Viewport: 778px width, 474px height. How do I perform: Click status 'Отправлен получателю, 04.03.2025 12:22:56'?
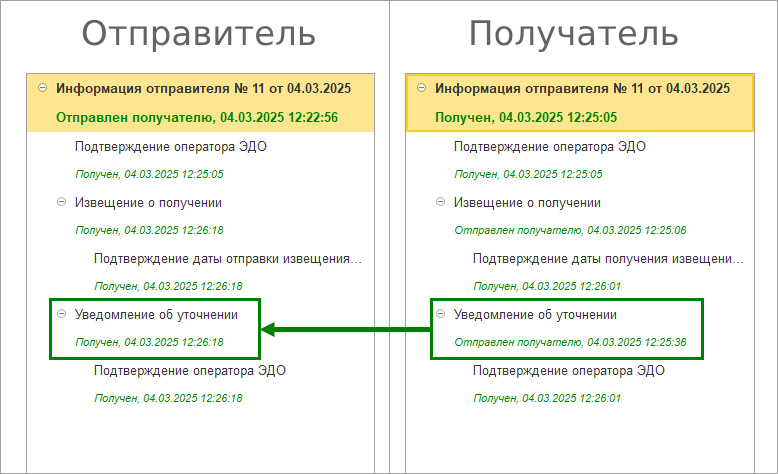point(197,118)
